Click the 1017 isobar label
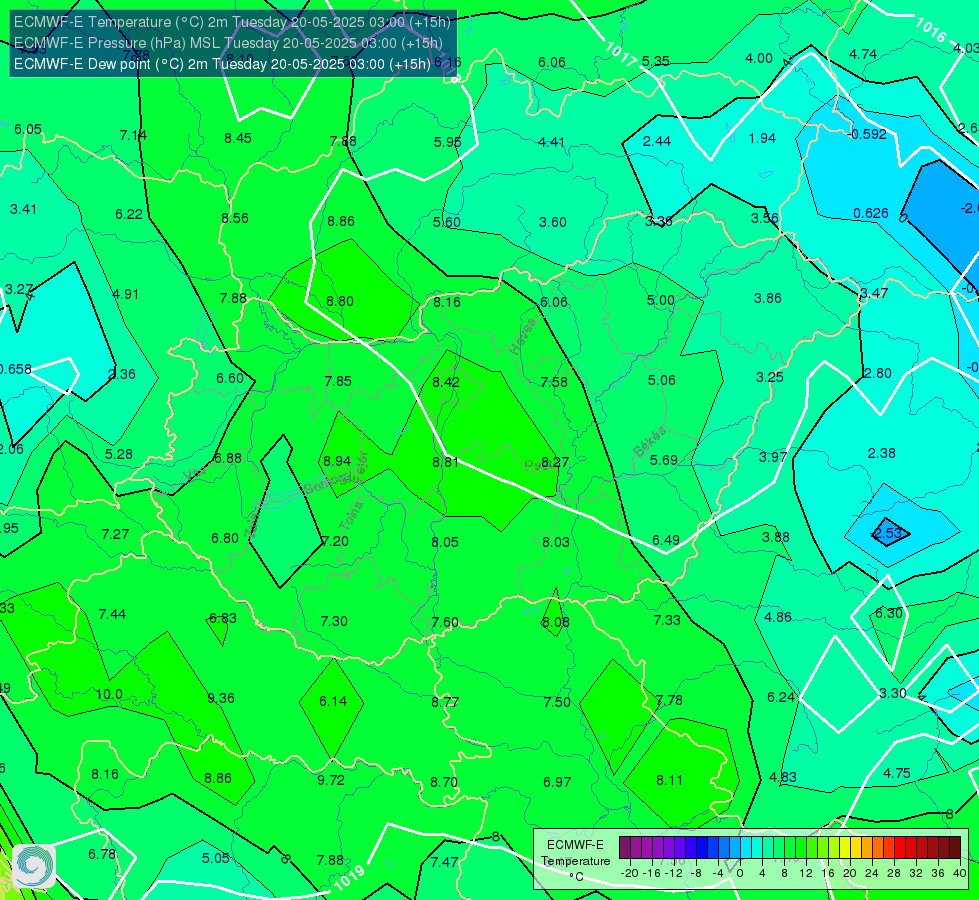 pos(621,54)
